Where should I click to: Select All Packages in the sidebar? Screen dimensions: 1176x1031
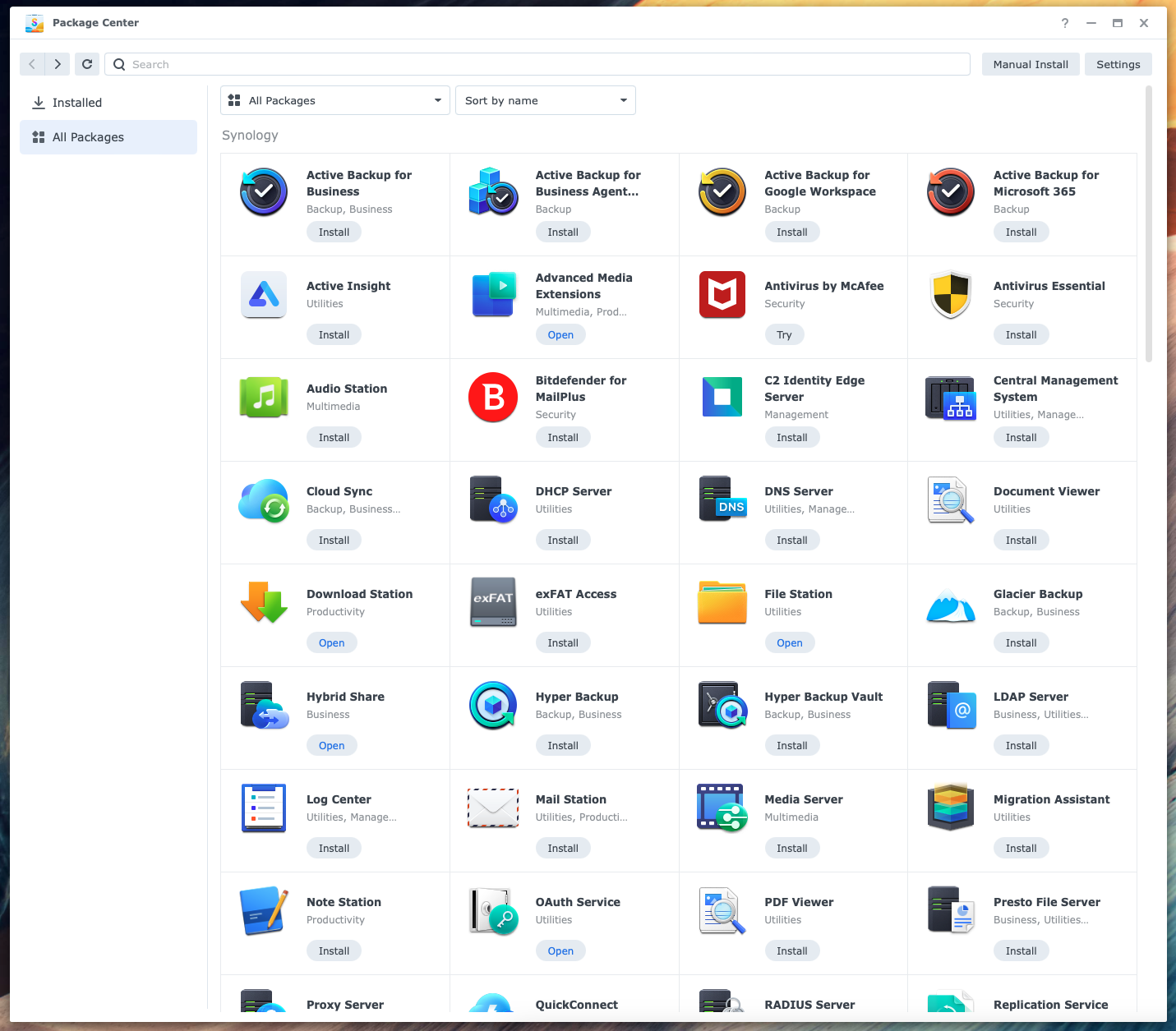coord(108,137)
